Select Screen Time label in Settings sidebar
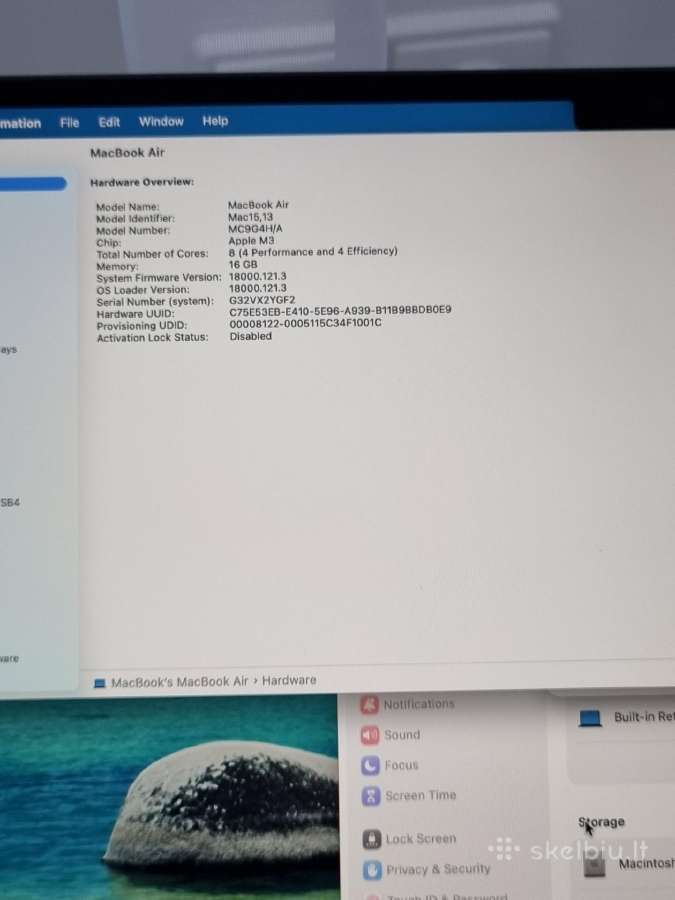This screenshot has width=675, height=900. click(x=421, y=796)
